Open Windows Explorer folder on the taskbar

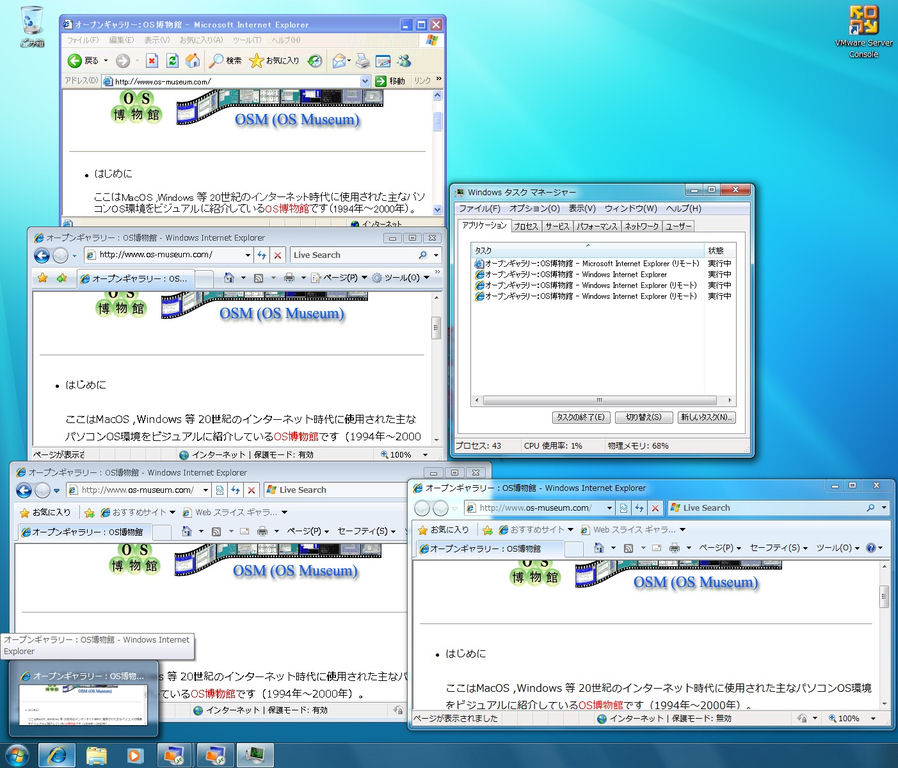tap(96, 755)
